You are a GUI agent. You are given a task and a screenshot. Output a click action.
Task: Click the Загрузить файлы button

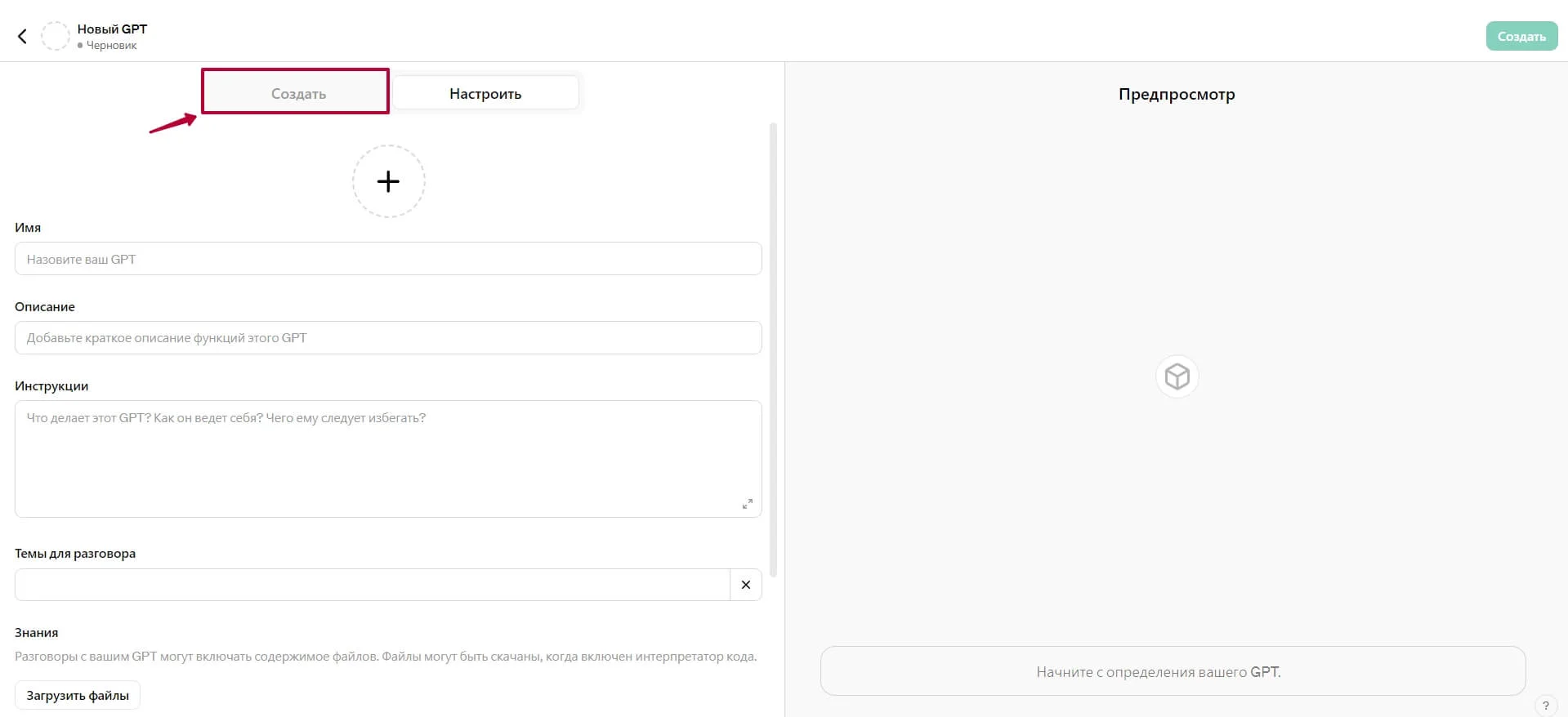(78, 696)
